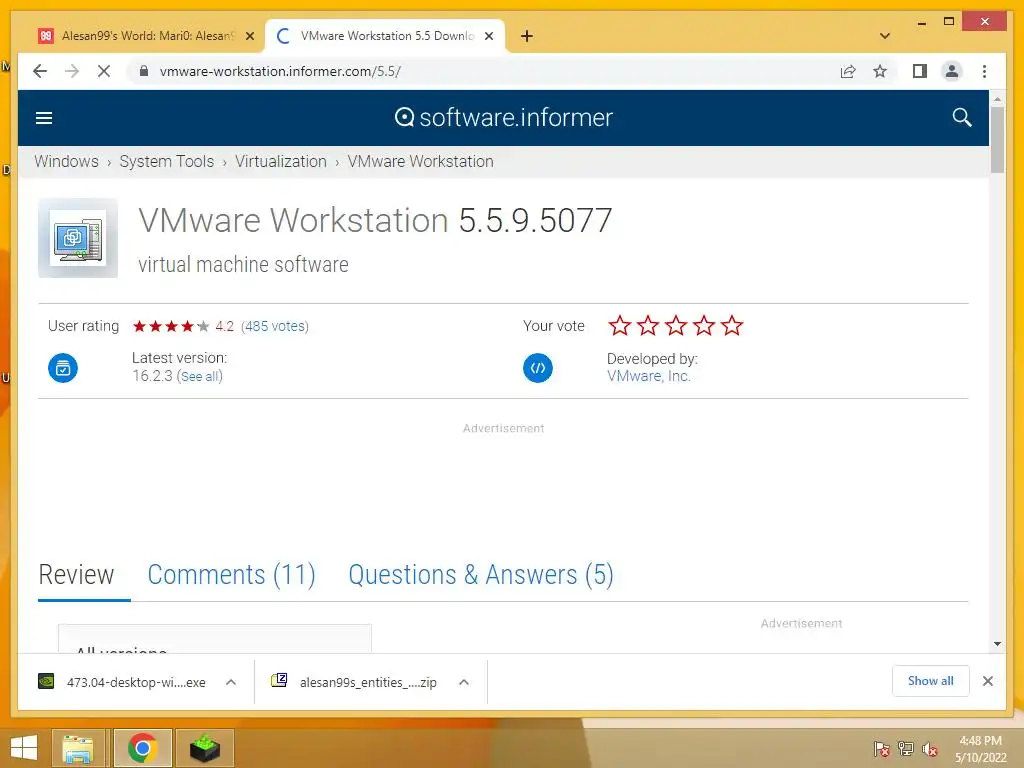Click the network tray icon
Screen dimensions: 1024x768
906,748
